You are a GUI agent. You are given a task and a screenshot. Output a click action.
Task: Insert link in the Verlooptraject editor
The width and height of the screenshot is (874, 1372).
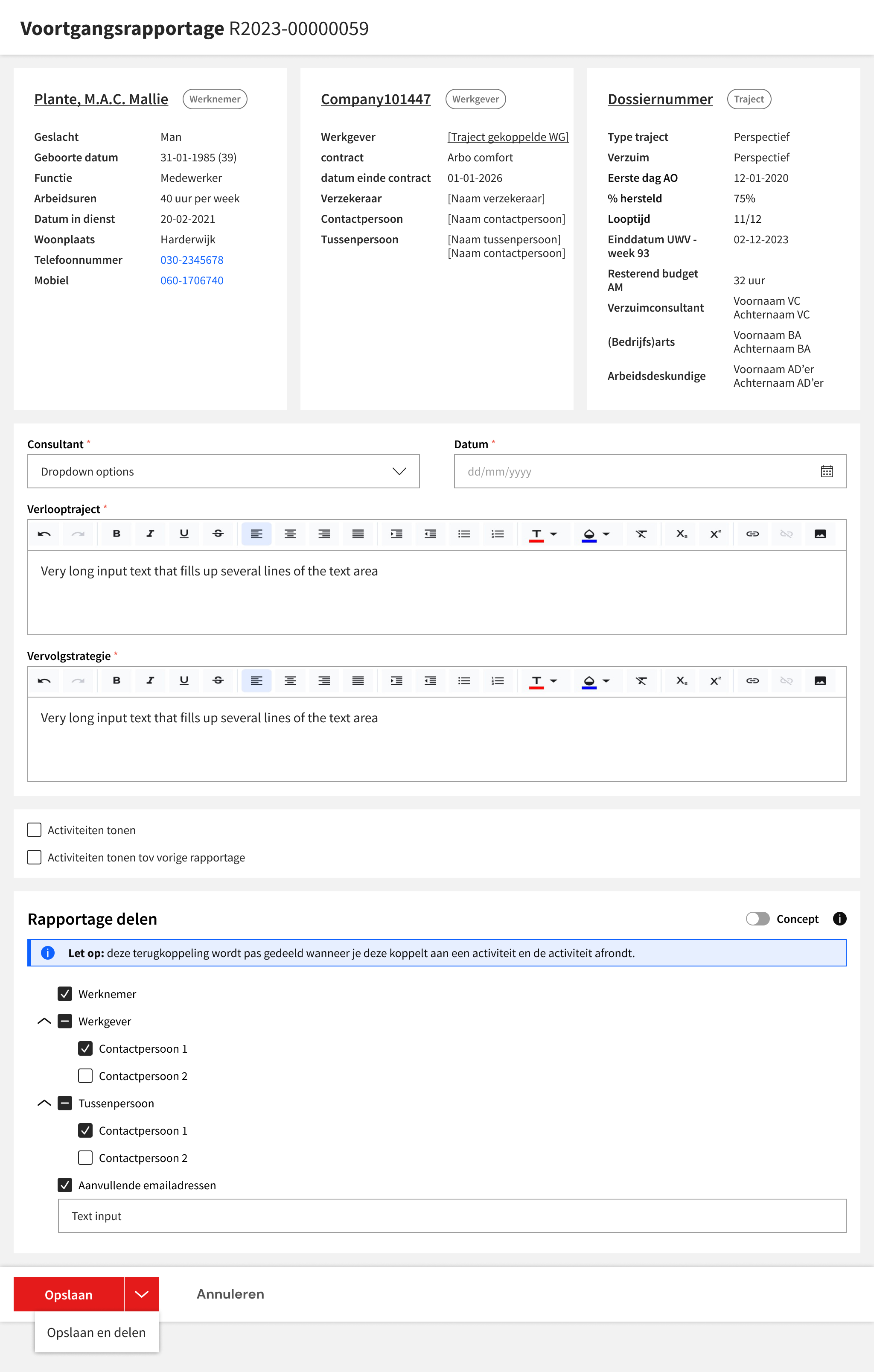tap(753, 534)
